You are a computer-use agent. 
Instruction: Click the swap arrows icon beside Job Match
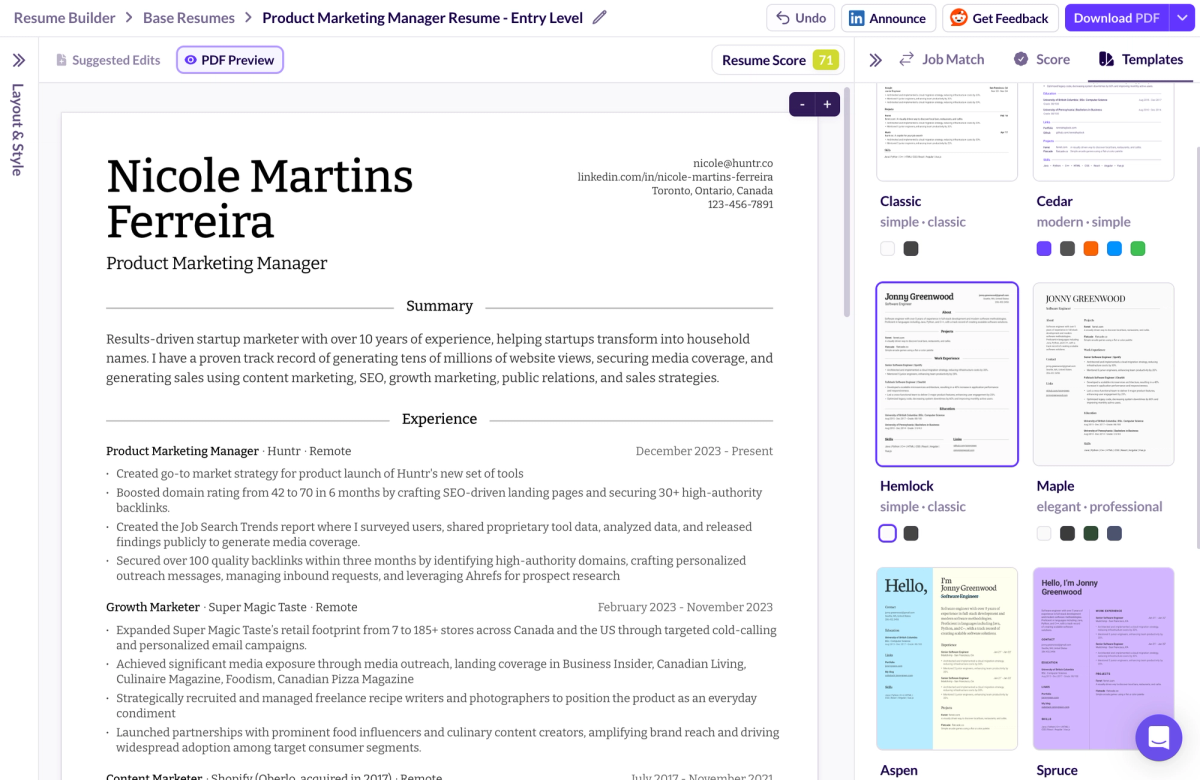907,59
